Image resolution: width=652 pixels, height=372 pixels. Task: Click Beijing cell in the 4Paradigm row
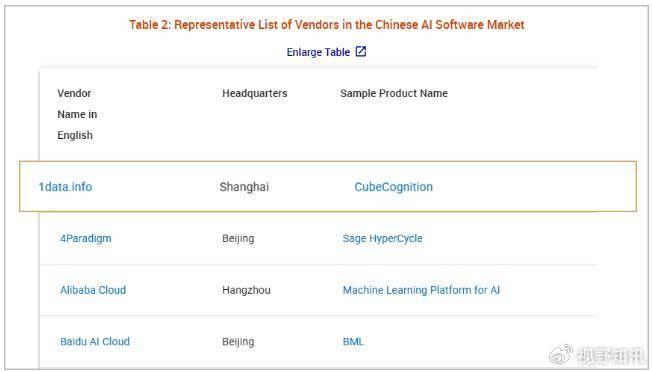tap(238, 239)
